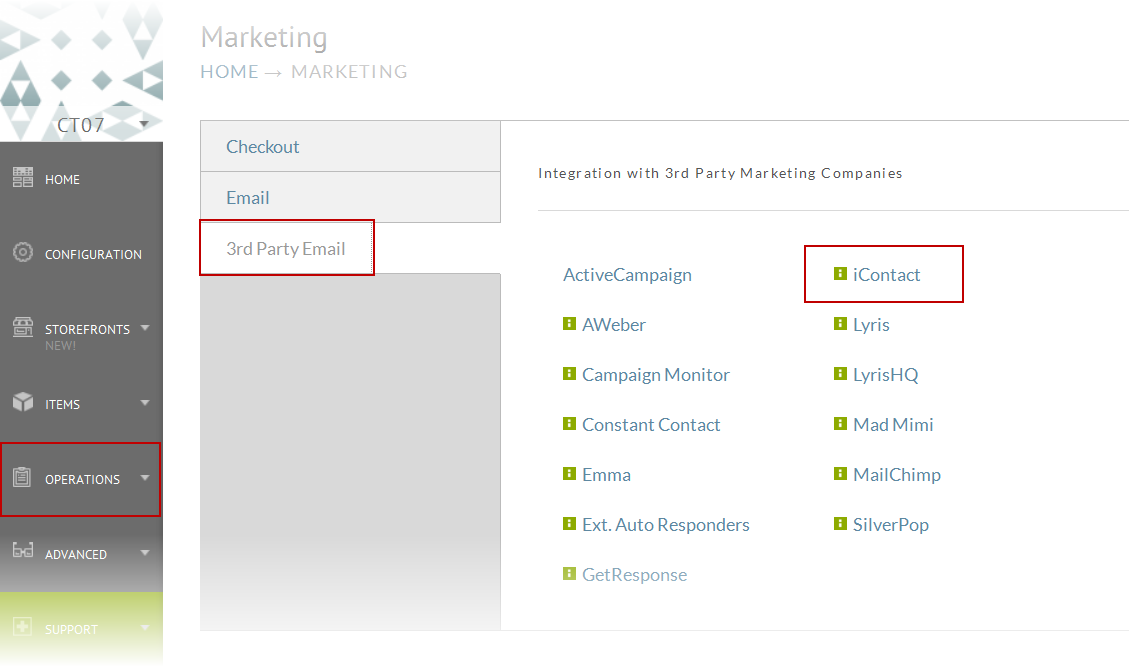Click the Items box icon
Image resolution: width=1129 pixels, height=667 pixels.
tap(23, 402)
